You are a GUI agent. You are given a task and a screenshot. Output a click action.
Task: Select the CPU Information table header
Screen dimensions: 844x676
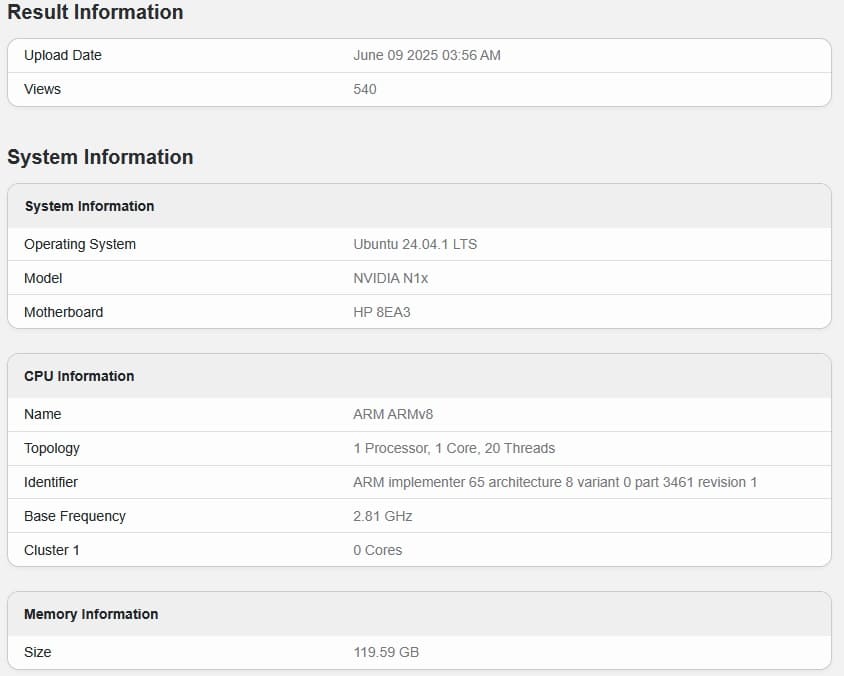pyautogui.click(x=419, y=376)
